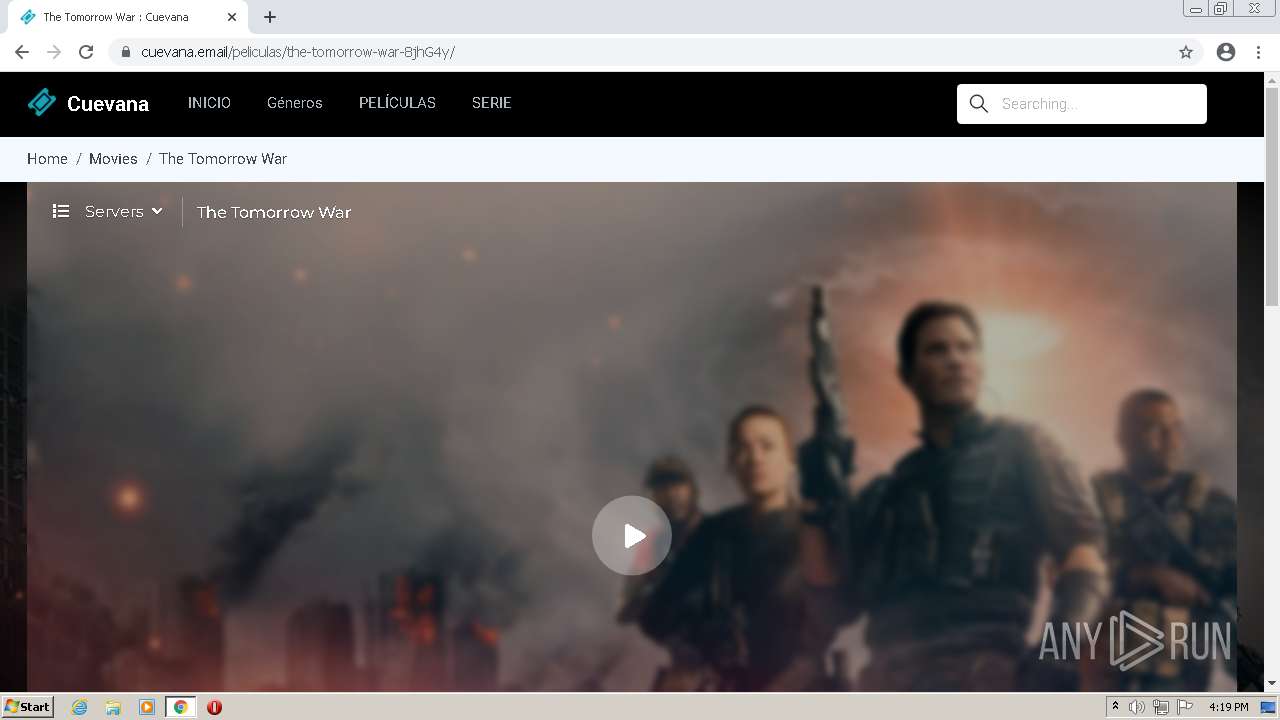
Task: Bookmark this page with the star
Action: pyautogui.click(x=1186, y=52)
